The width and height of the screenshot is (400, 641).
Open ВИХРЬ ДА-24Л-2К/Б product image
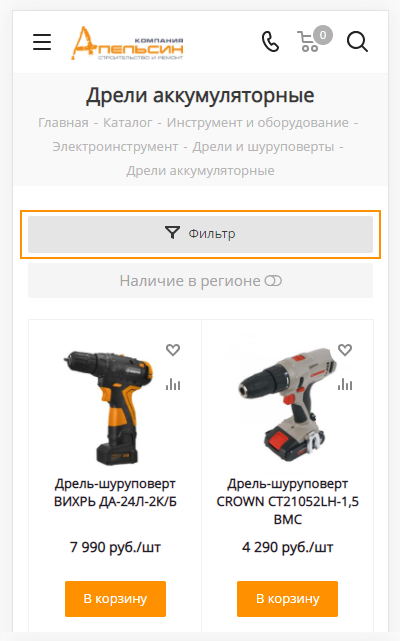108,407
